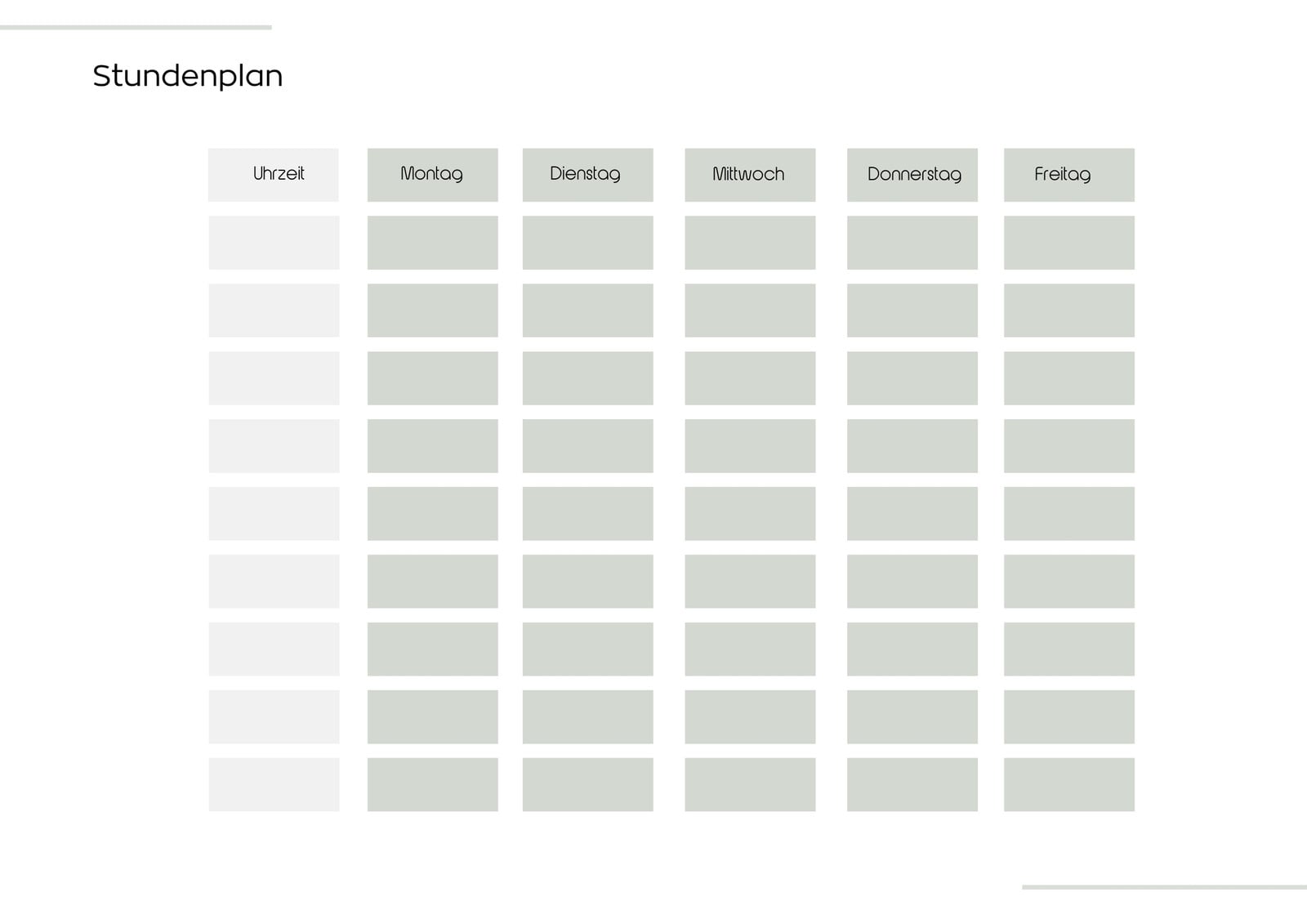The width and height of the screenshot is (1307, 924).
Task: Click first empty cell under Dienstag
Action: (x=588, y=243)
